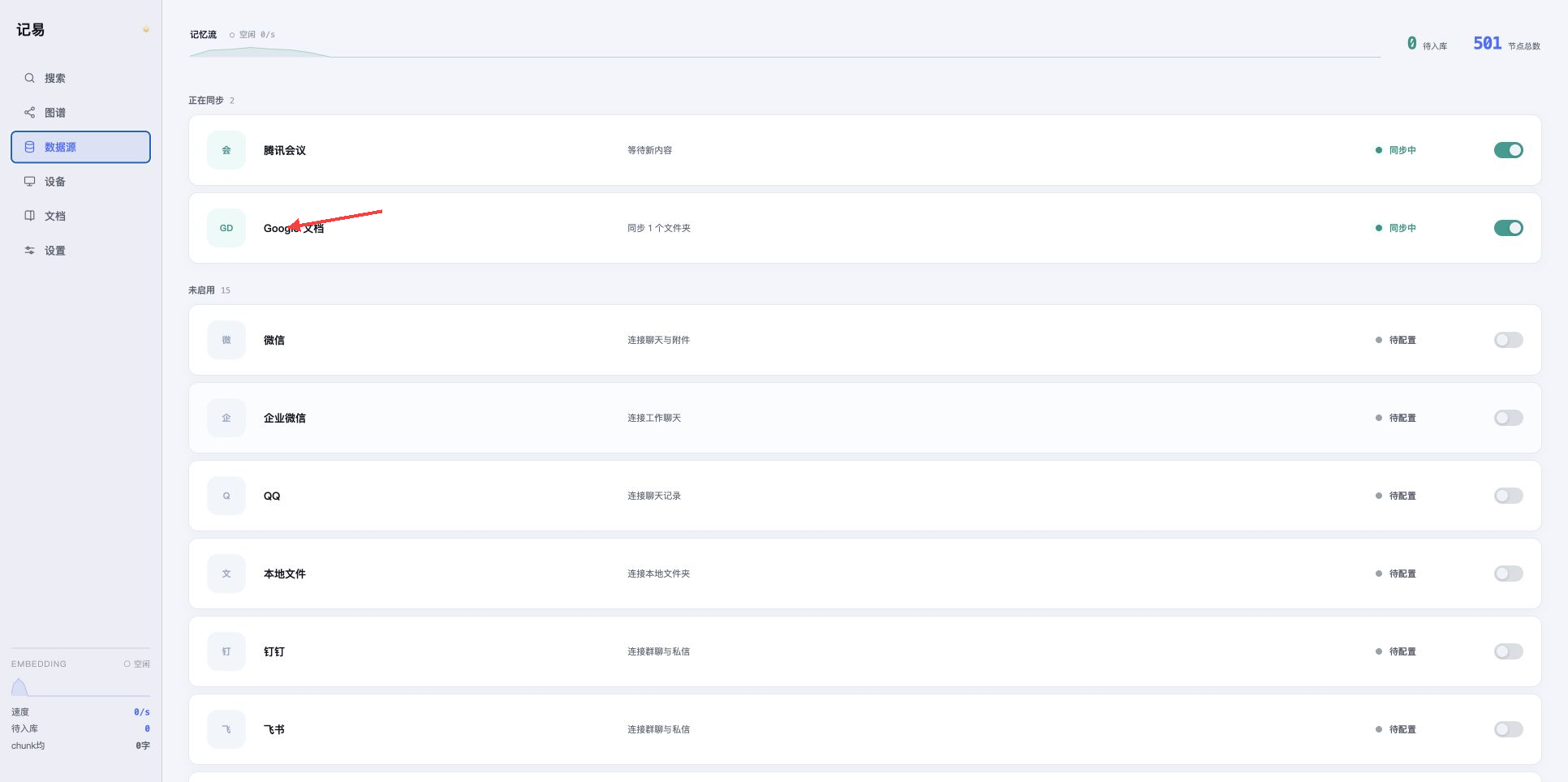Open 搜索 in the sidebar
This screenshot has height=782, width=1568.
[80, 78]
